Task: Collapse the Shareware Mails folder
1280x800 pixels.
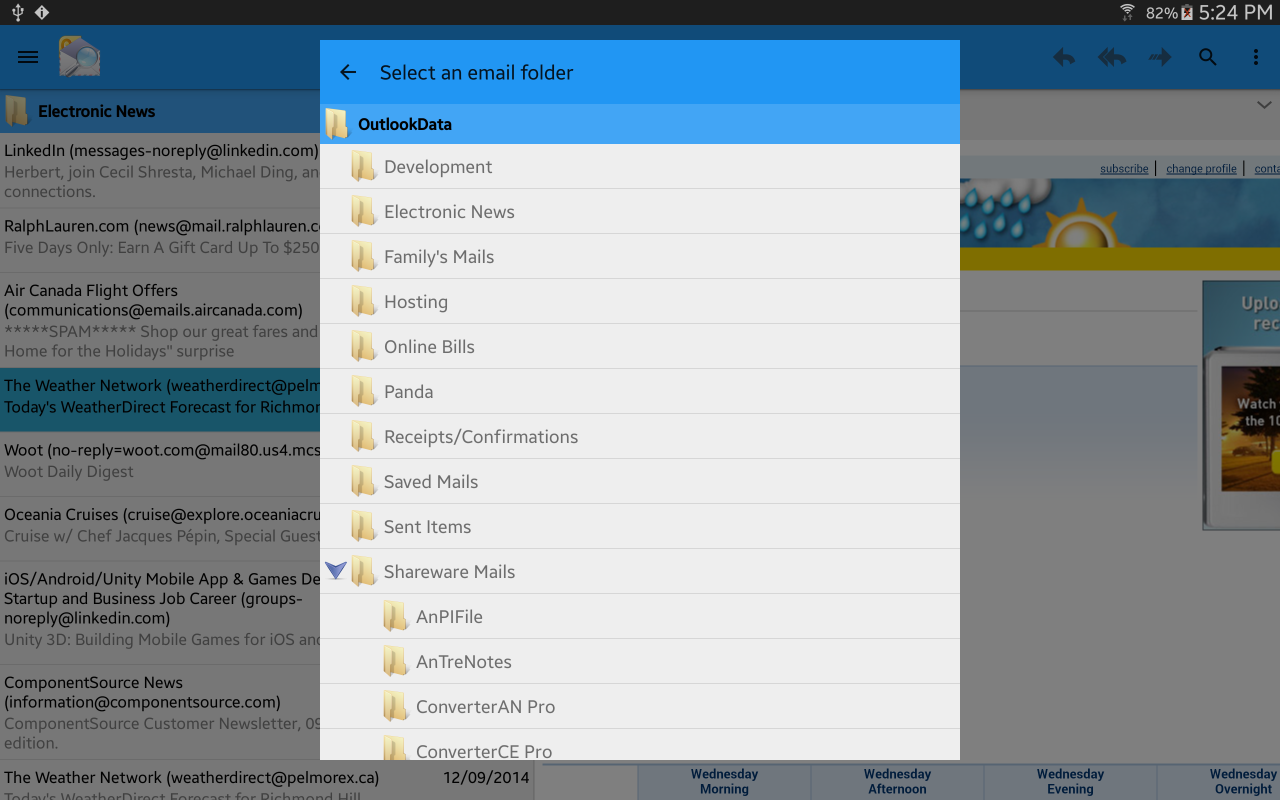Action: (336, 571)
